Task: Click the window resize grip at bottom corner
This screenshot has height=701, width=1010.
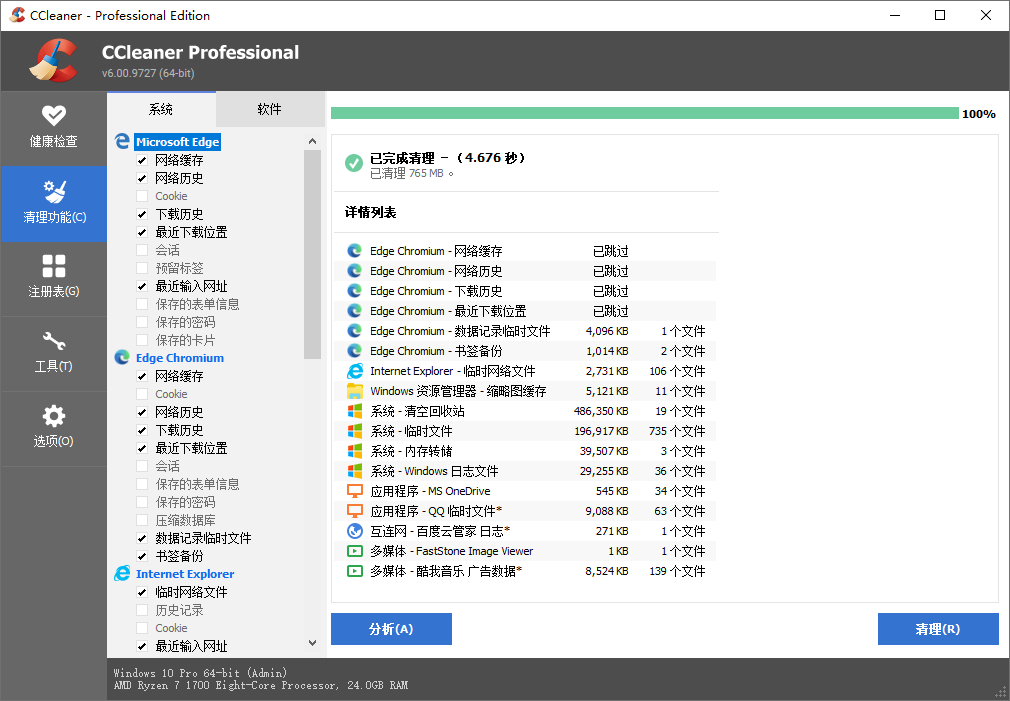Action: coord(1000,693)
